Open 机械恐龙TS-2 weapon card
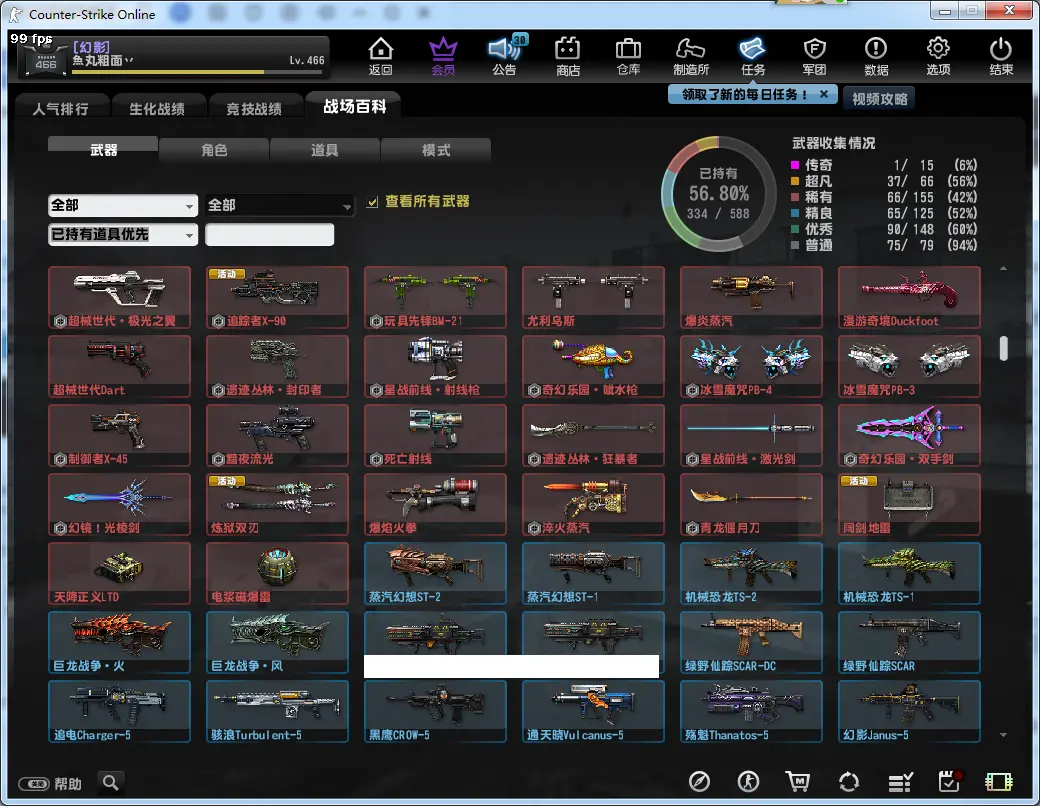Image resolution: width=1040 pixels, height=806 pixels. (x=751, y=573)
